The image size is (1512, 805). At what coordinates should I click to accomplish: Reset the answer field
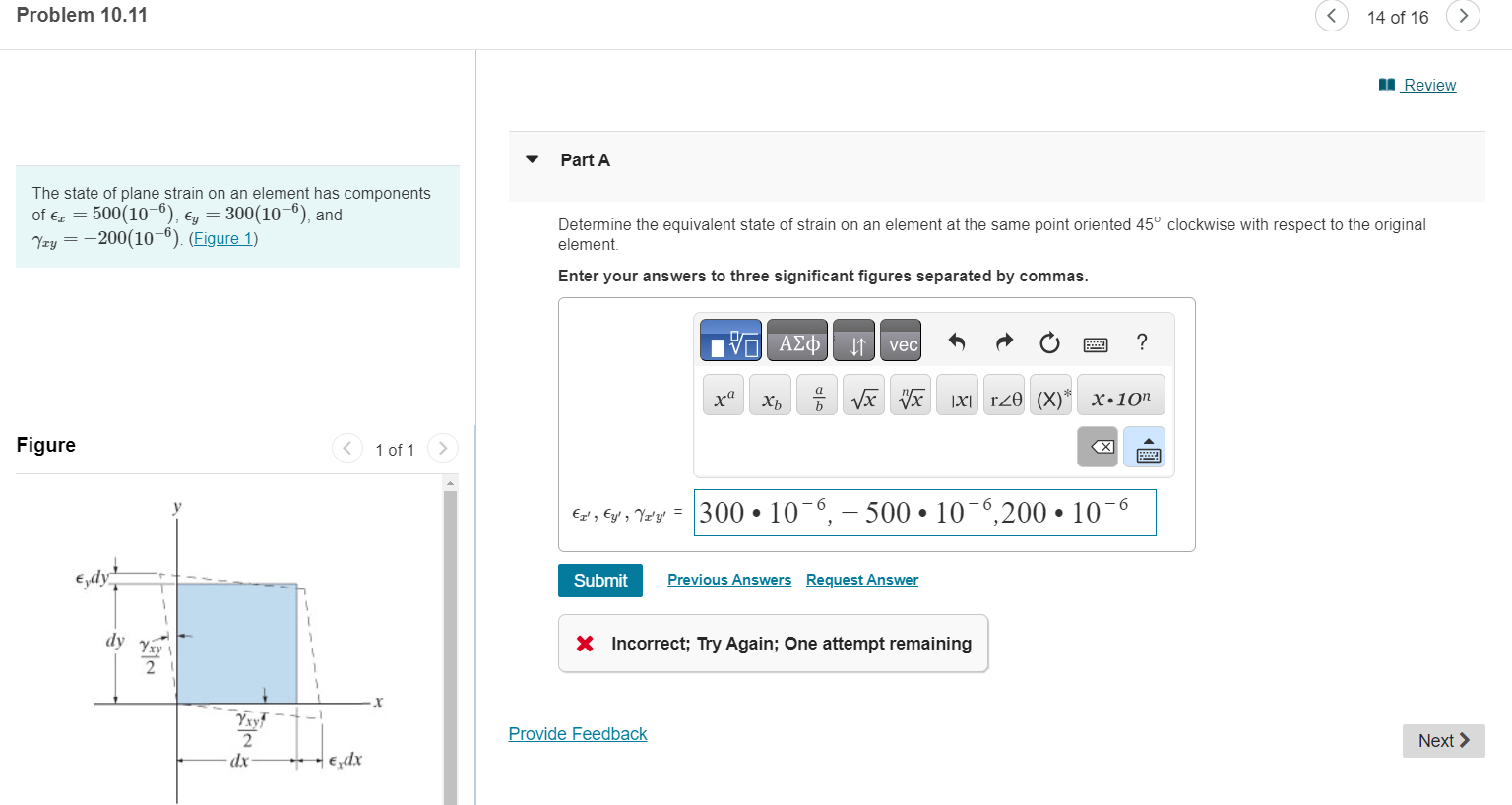(x=1049, y=341)
